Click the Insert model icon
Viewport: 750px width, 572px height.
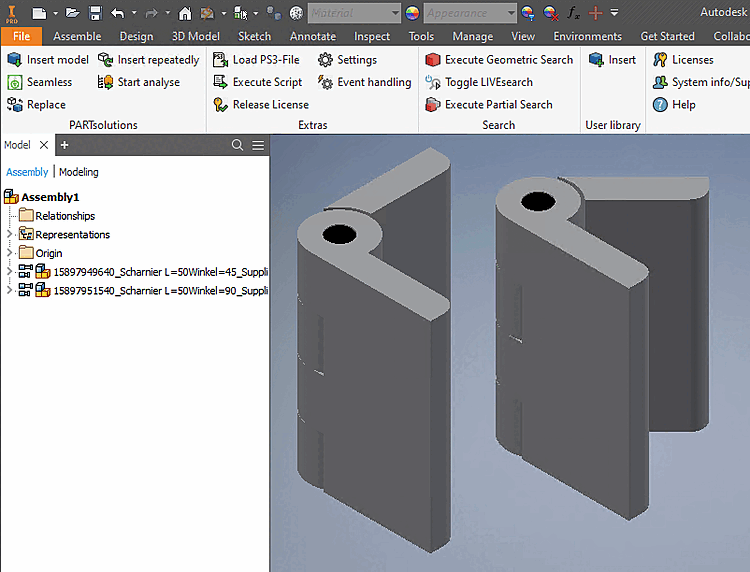(x=15, y=60)
